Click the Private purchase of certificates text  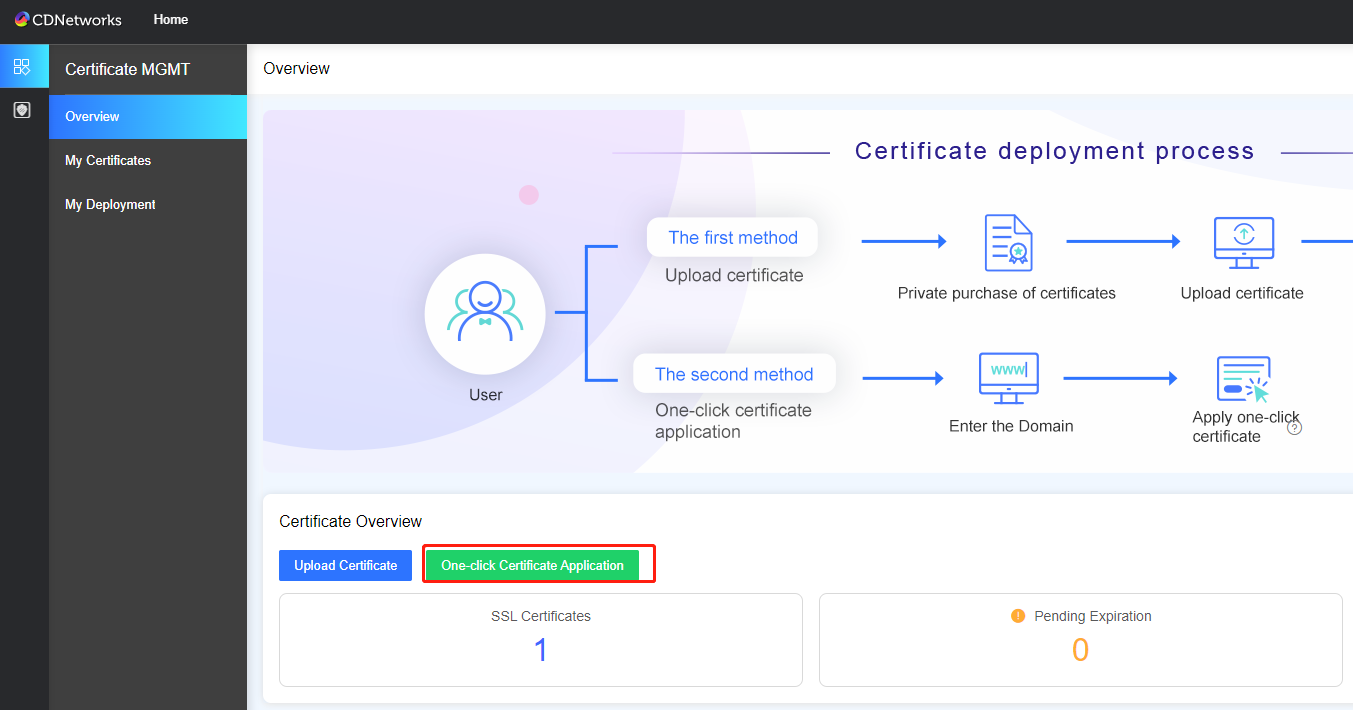(x=1007, y=293)
